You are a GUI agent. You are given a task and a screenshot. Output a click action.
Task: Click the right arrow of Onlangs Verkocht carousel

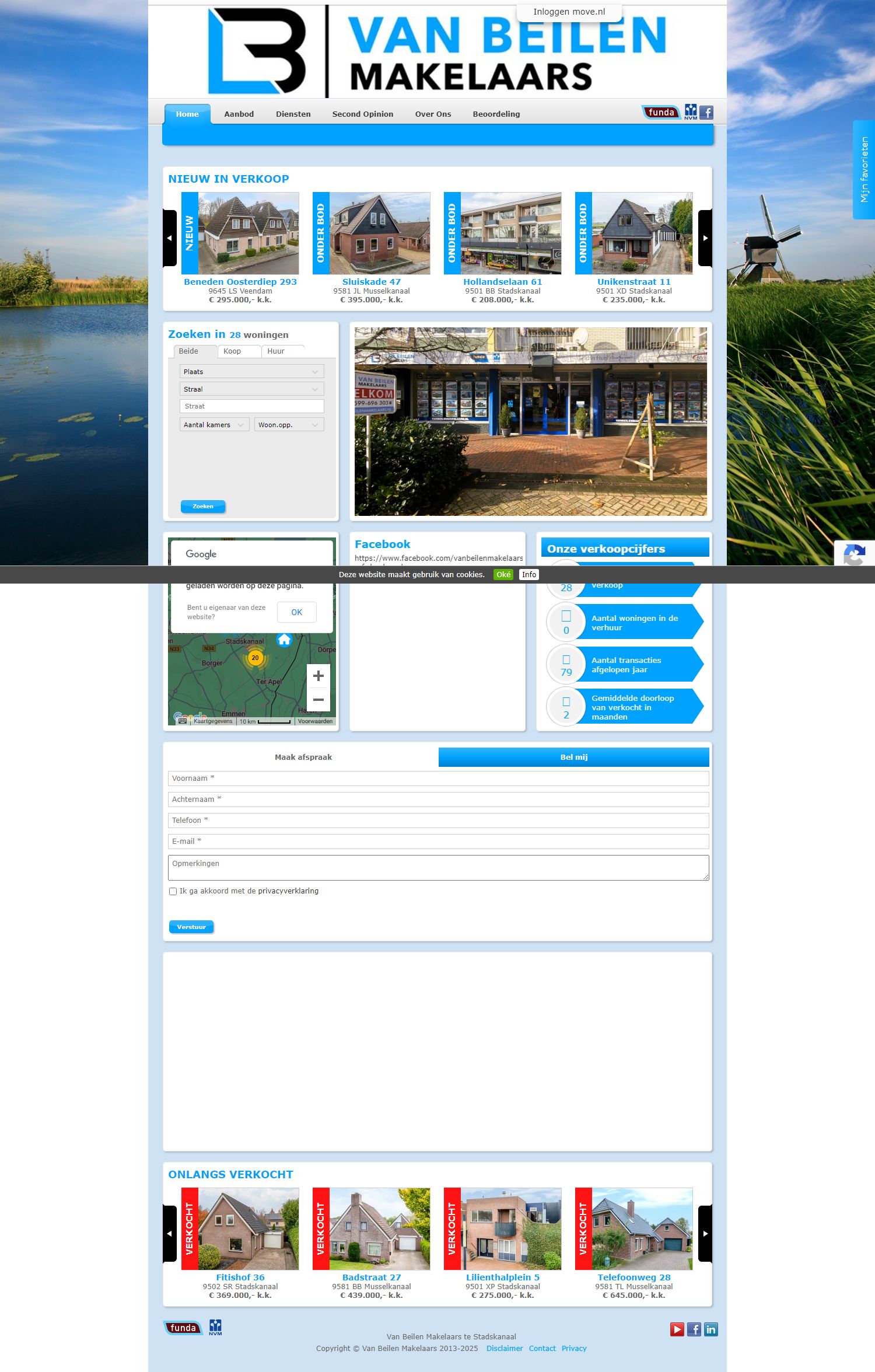[x=705, y=1234]
